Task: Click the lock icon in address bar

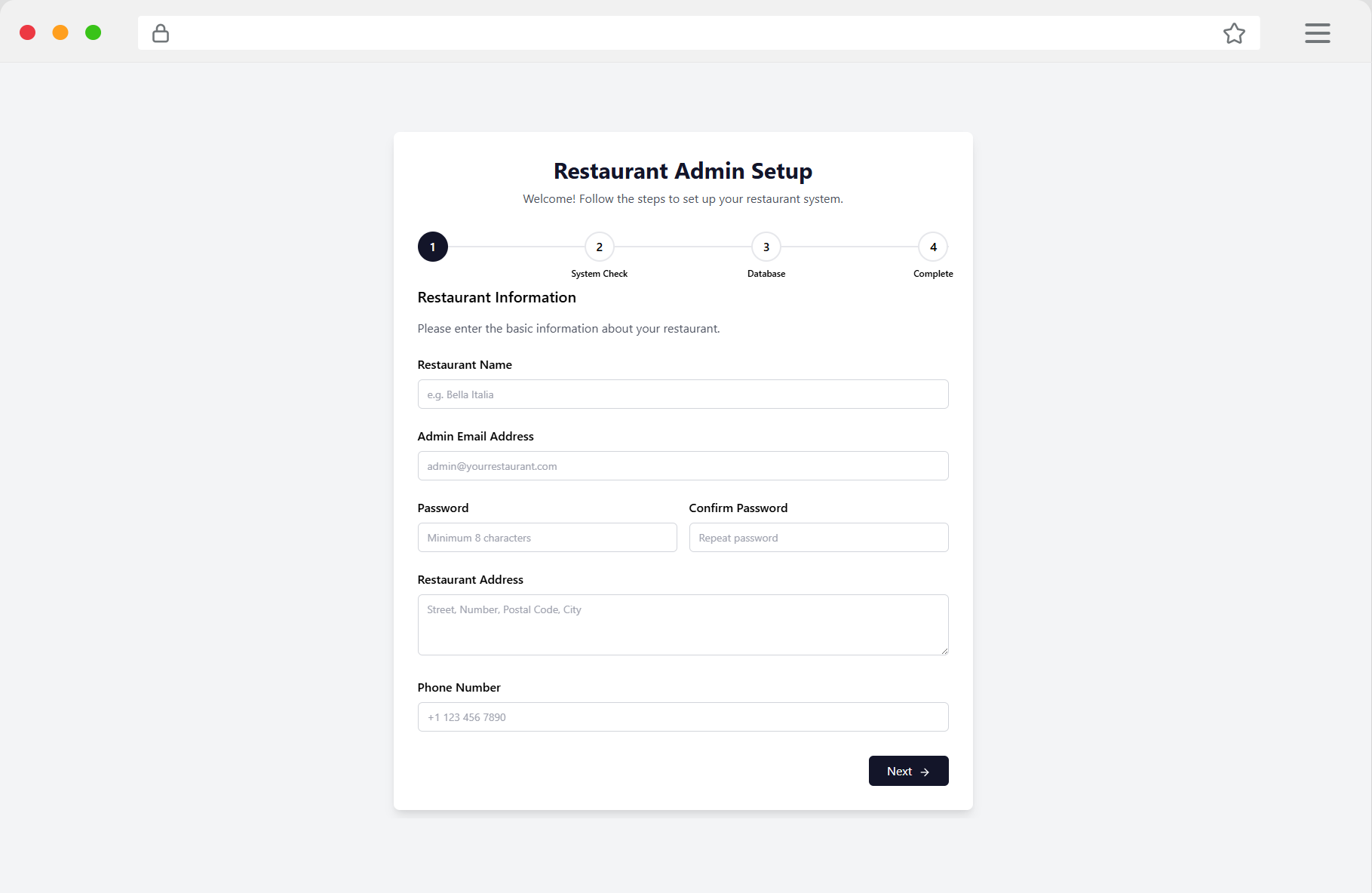Action: click(x=161, y=33)
